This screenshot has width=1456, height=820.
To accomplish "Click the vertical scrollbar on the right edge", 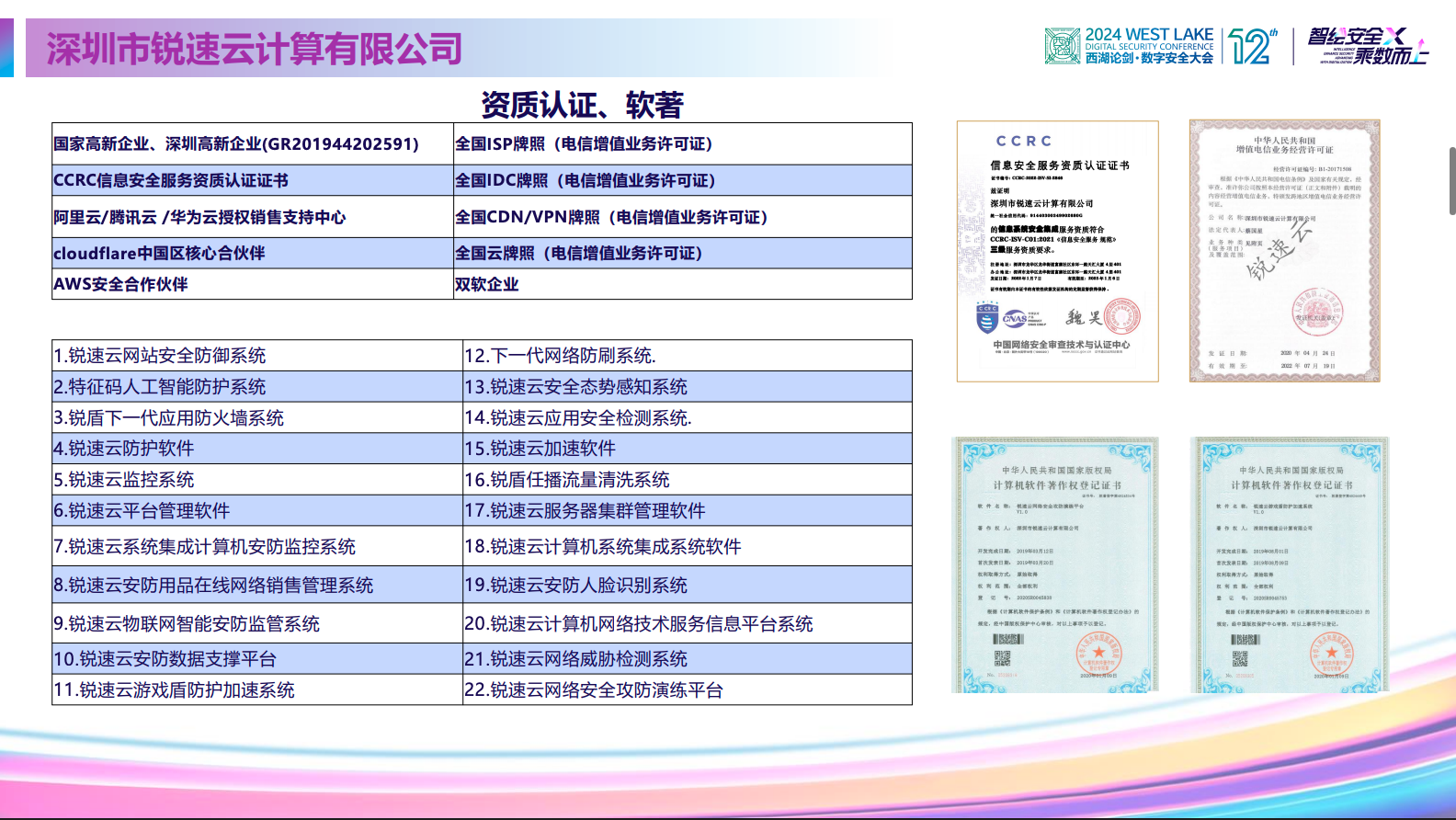I will (x=1451, y=181).
